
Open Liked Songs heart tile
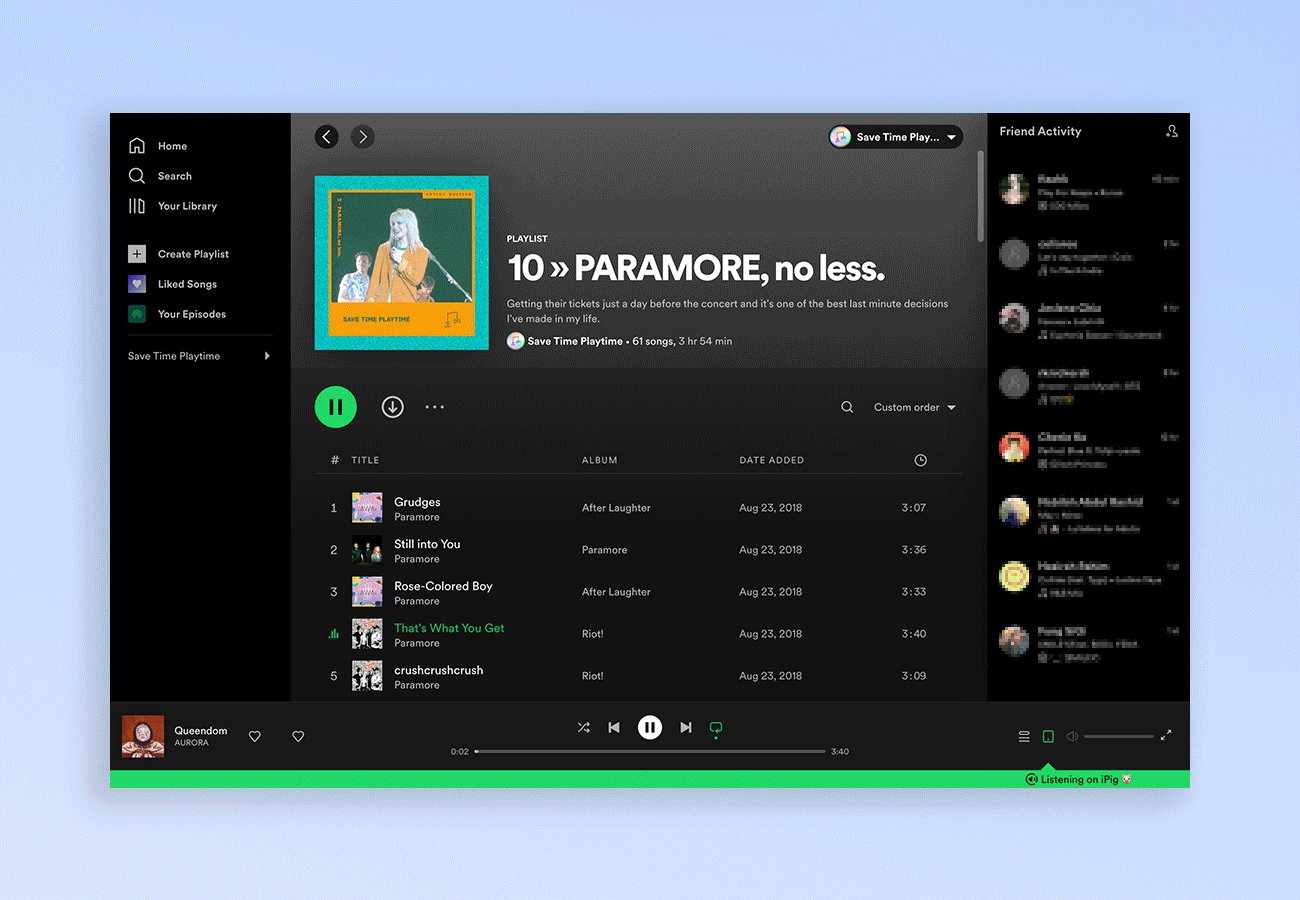coord(137,284)
